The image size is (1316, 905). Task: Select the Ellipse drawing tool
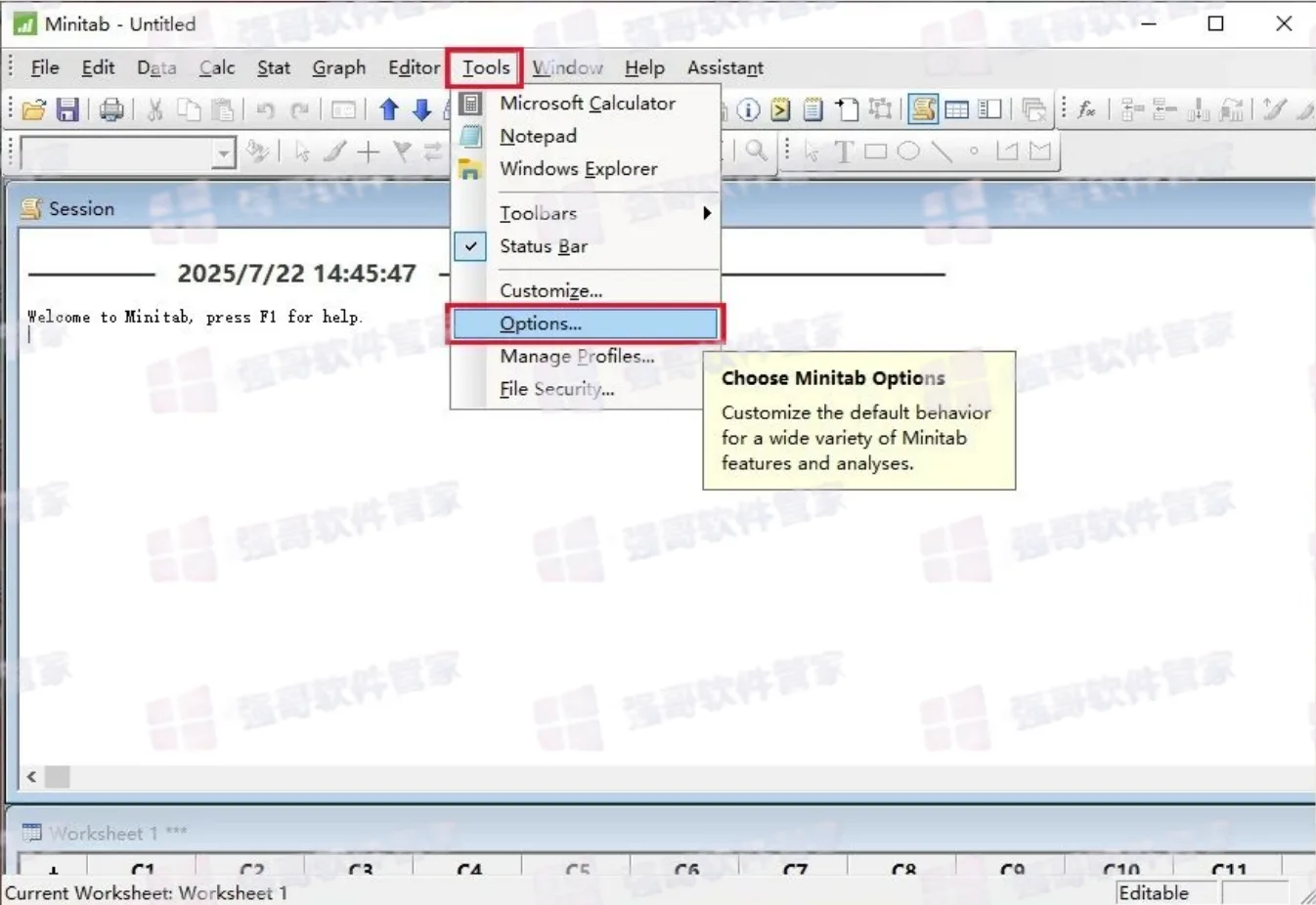tap(908, 151)
